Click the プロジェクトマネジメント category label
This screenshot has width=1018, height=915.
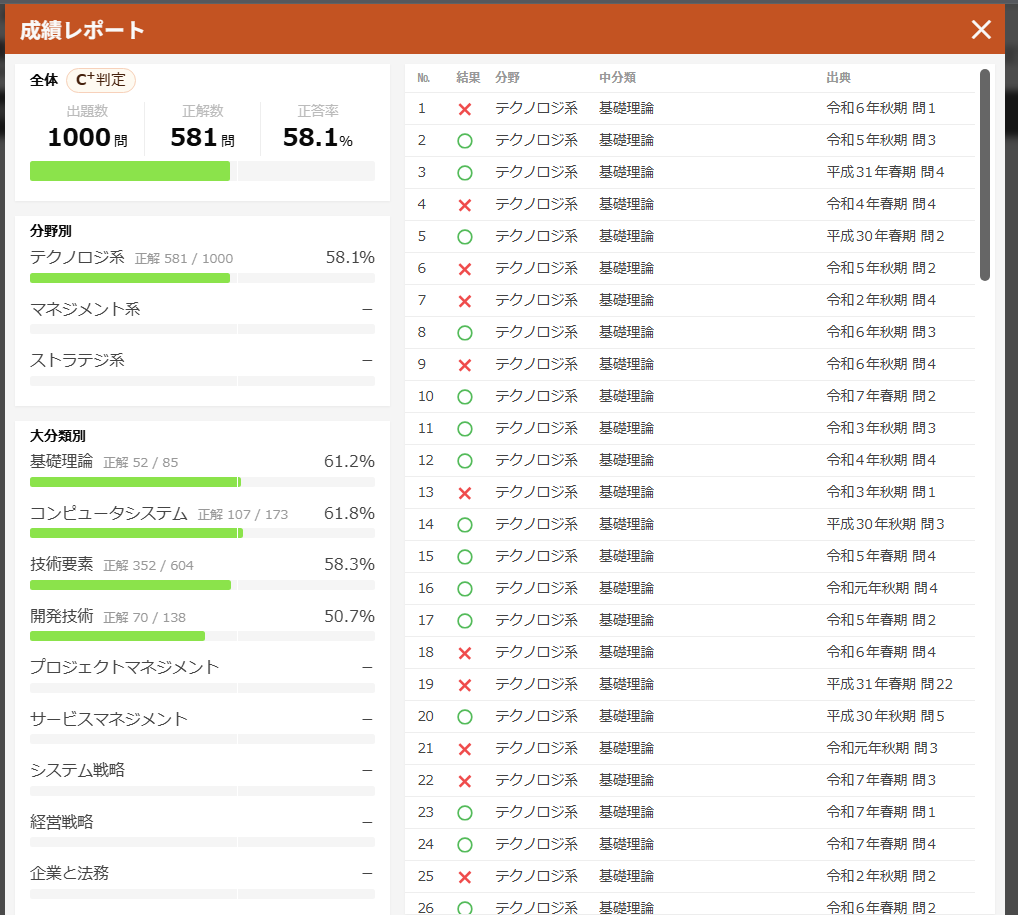(x=125, y=667)
